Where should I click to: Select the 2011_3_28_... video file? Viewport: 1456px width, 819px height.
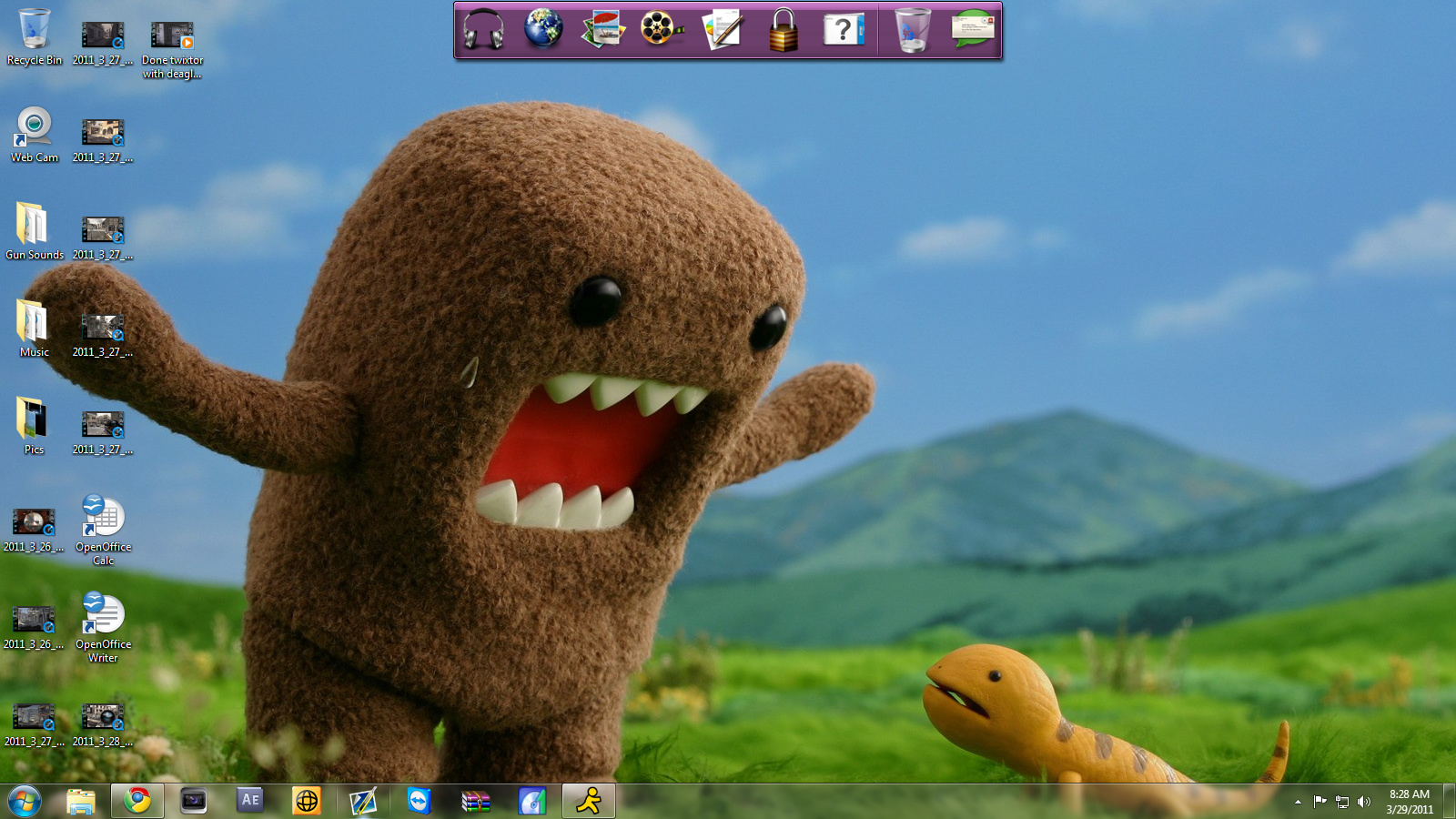click(x=103, y=725)
